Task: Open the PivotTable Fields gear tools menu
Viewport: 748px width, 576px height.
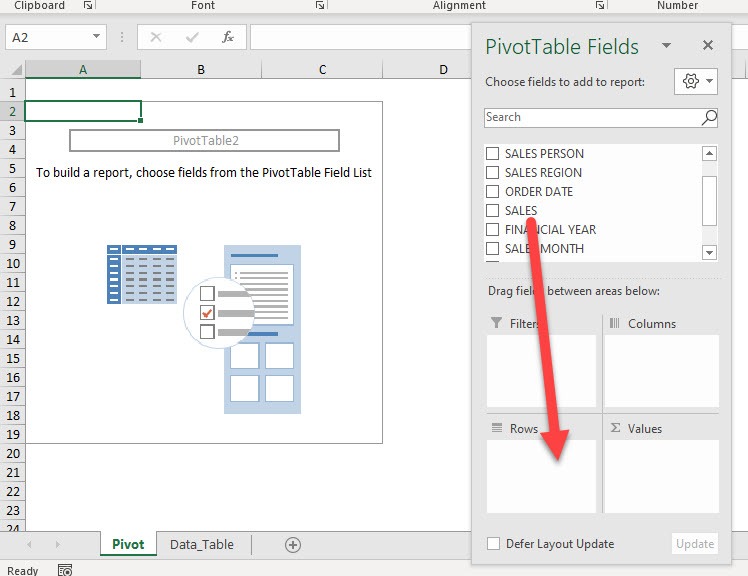Action: [696, 81]
